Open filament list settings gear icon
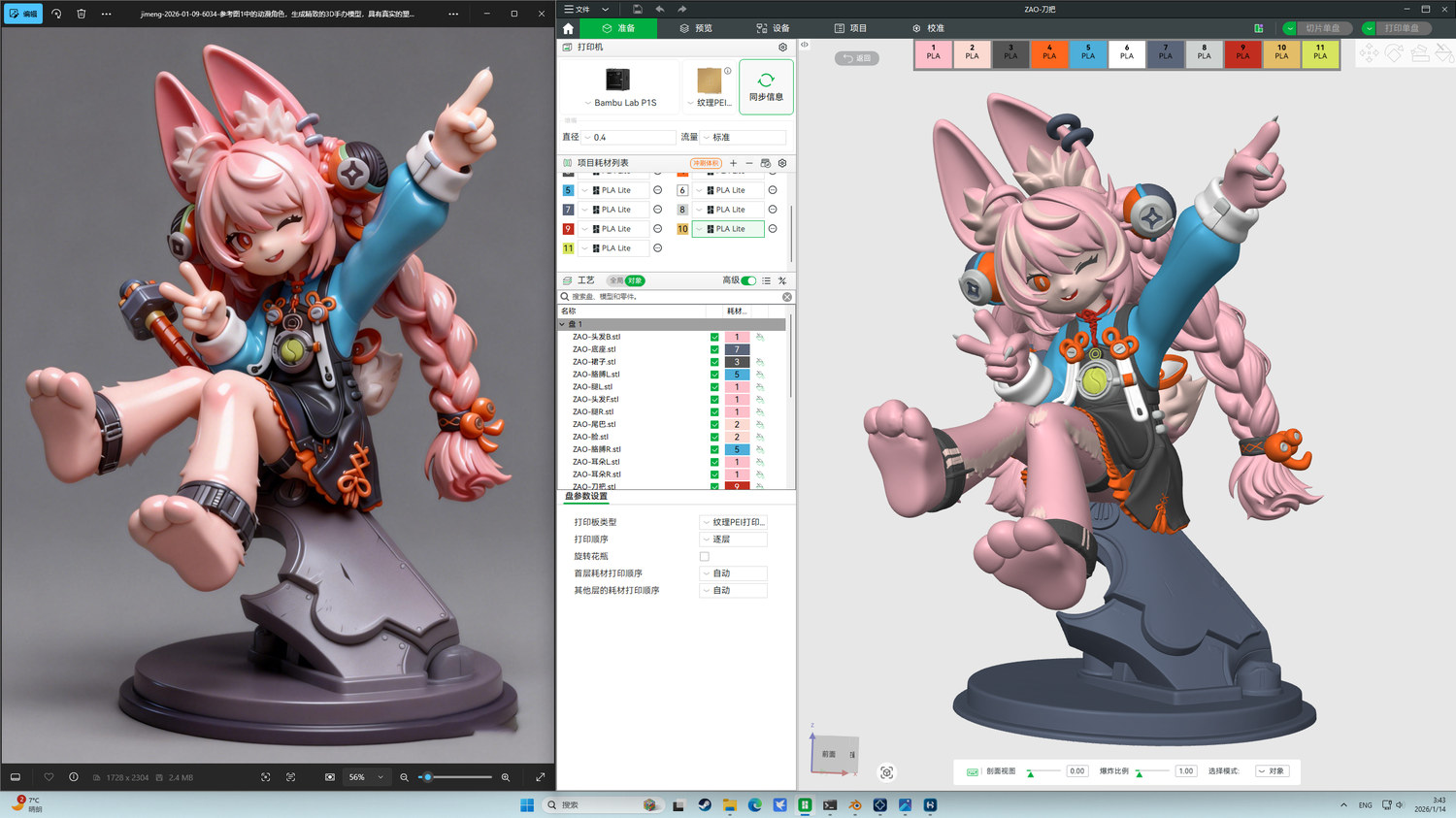Screen dimensions: 1456x818 pyautogui.click(x=782, y=163)
